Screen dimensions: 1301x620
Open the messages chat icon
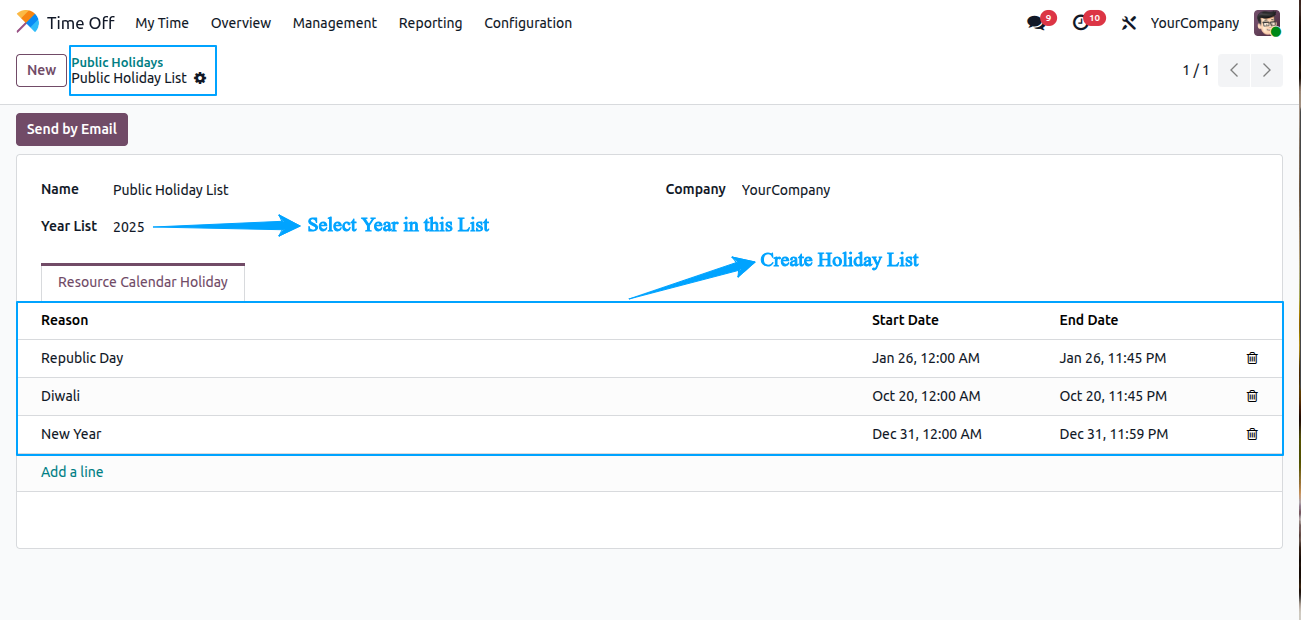pos(1036,23)
